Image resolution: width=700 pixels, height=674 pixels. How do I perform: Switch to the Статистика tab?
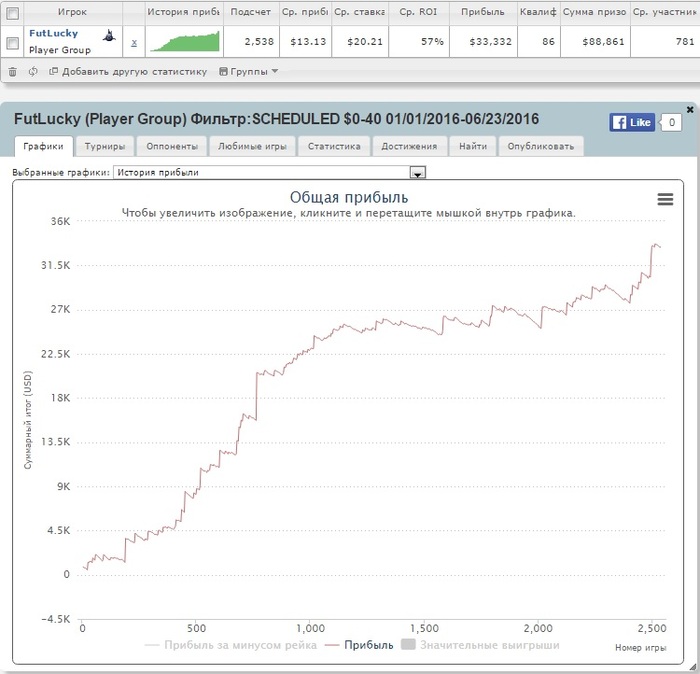tap(334, 146)
